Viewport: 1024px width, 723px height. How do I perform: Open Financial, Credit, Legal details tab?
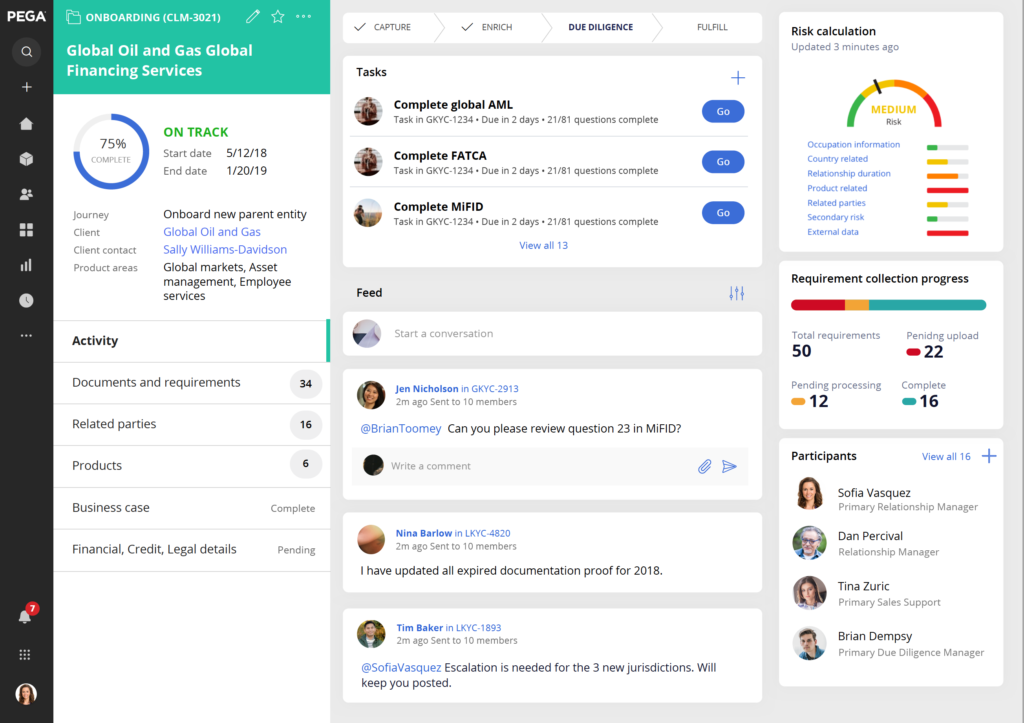(191, 550)
